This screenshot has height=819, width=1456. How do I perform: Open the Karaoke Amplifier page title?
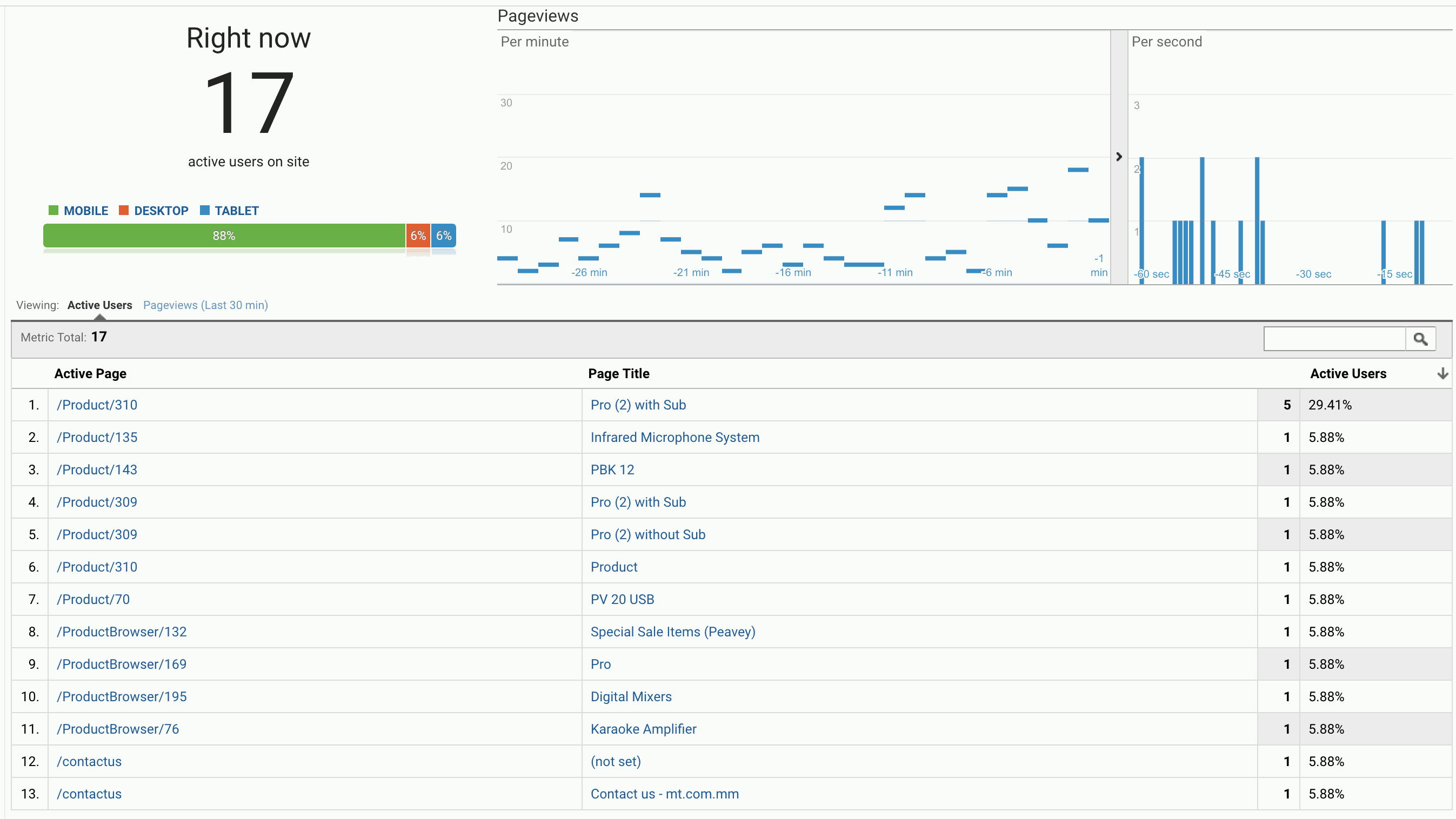click(644, 729)
